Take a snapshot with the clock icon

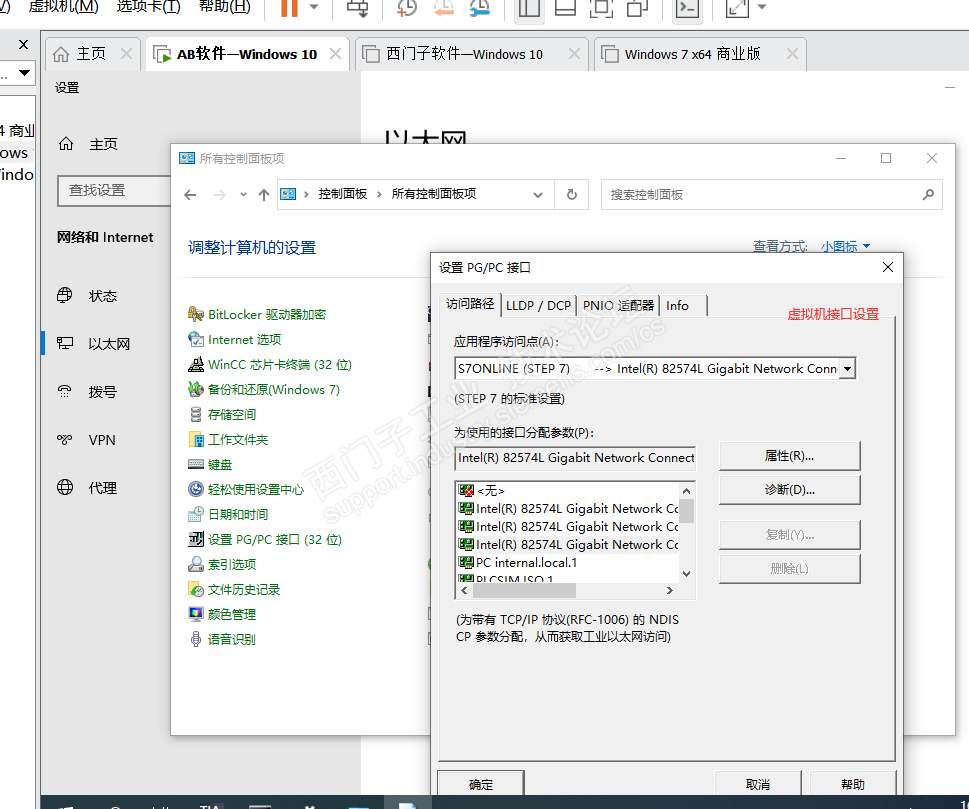(407, 7)
